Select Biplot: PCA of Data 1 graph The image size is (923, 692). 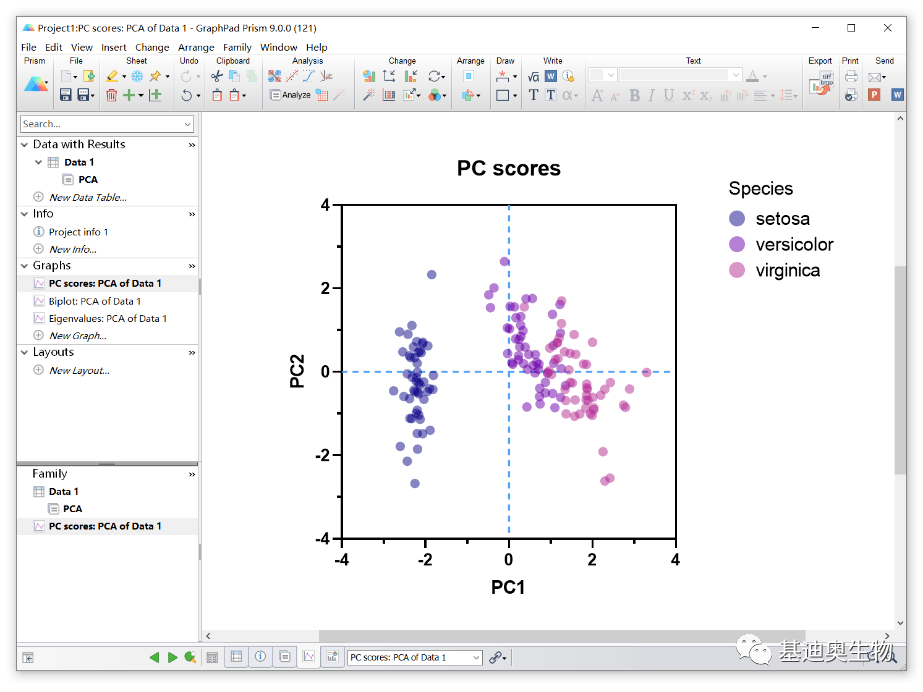(x=94, y=301)
